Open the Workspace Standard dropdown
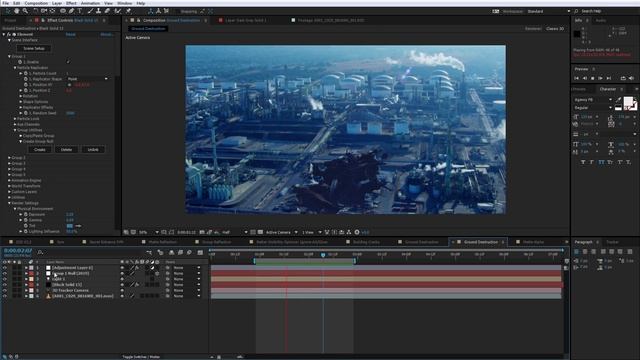Image resolution: width=640 pixels, height=360 pixels. [549, 11]
